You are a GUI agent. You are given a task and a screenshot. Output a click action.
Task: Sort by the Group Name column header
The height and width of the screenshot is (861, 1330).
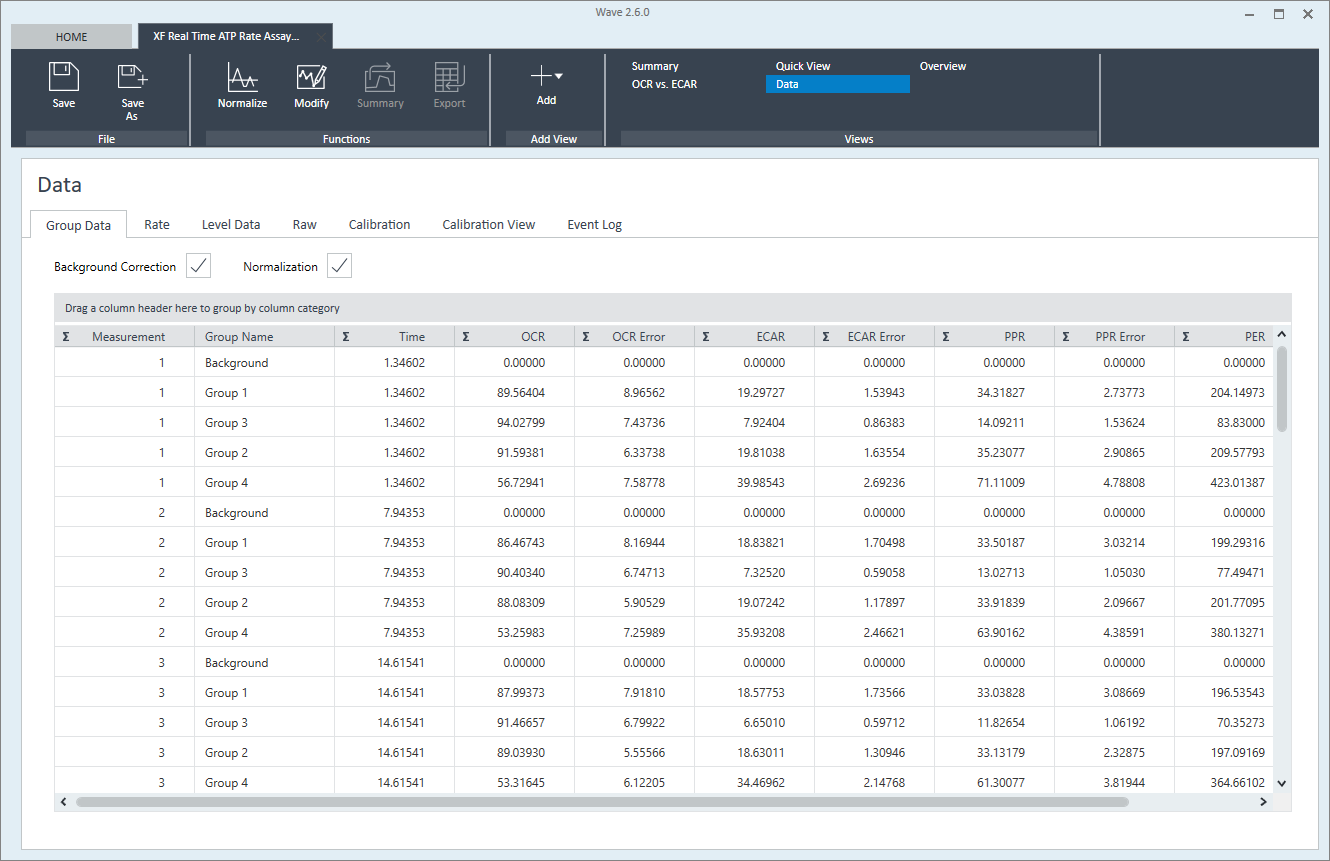pos(239,337)
